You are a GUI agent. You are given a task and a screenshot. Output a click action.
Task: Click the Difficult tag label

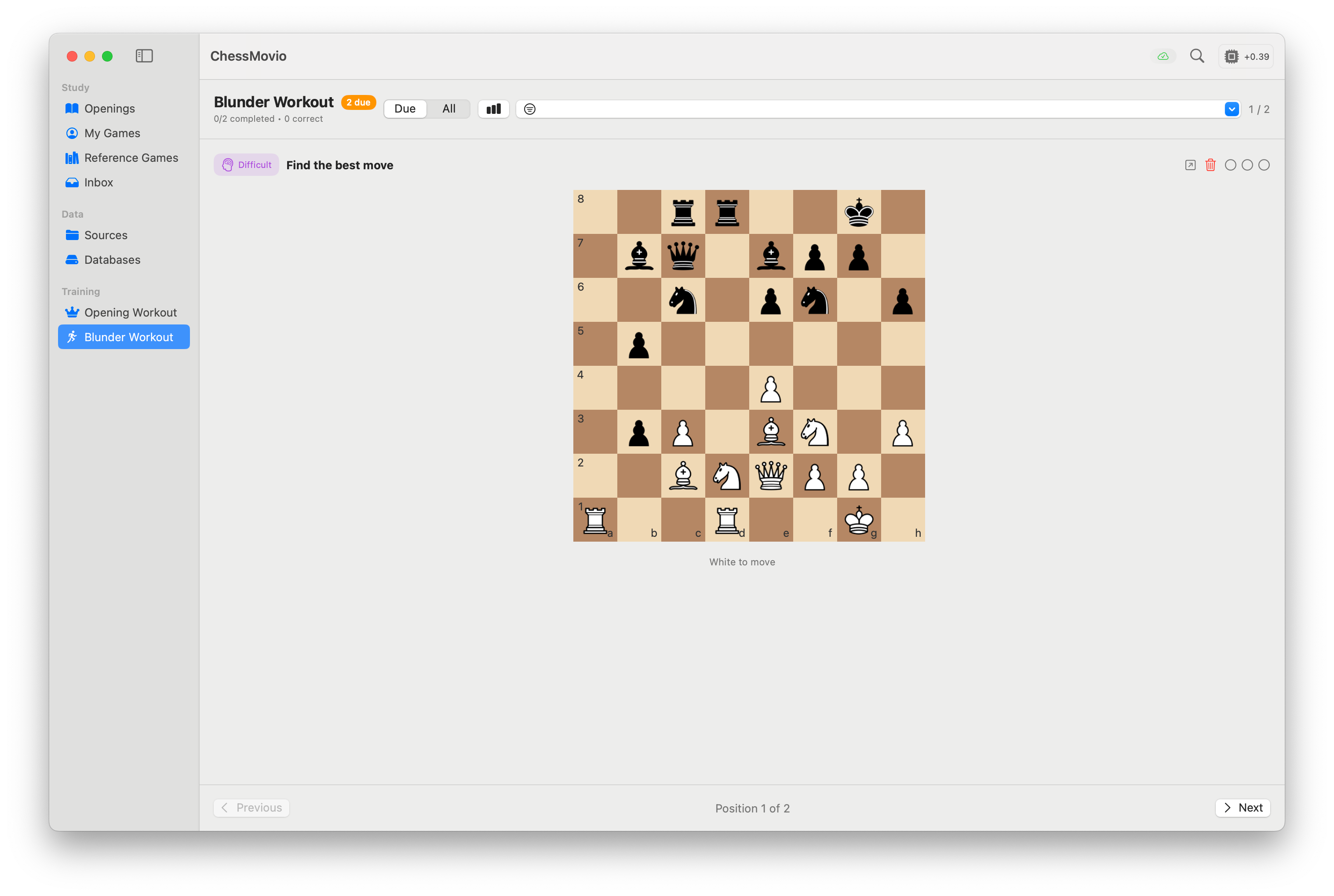click(x=246, y=164)
